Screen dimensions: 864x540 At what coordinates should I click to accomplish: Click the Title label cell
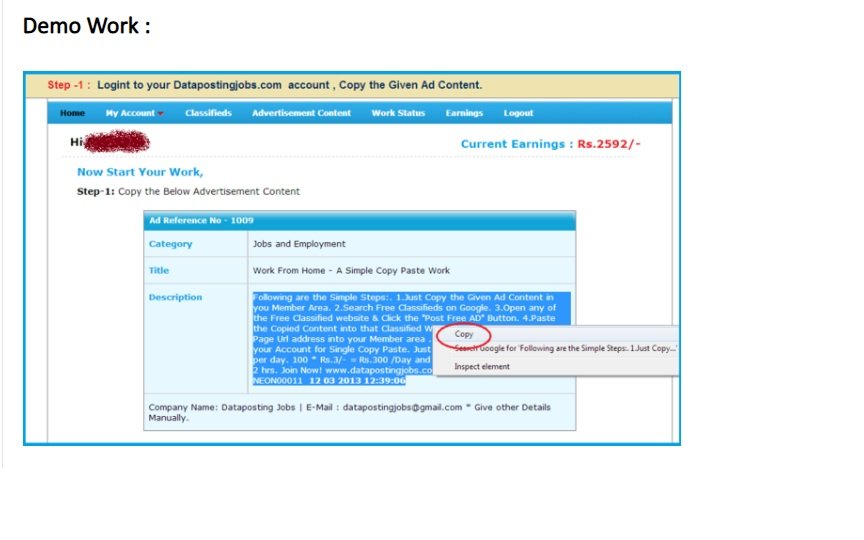click(x=196, y=271)
